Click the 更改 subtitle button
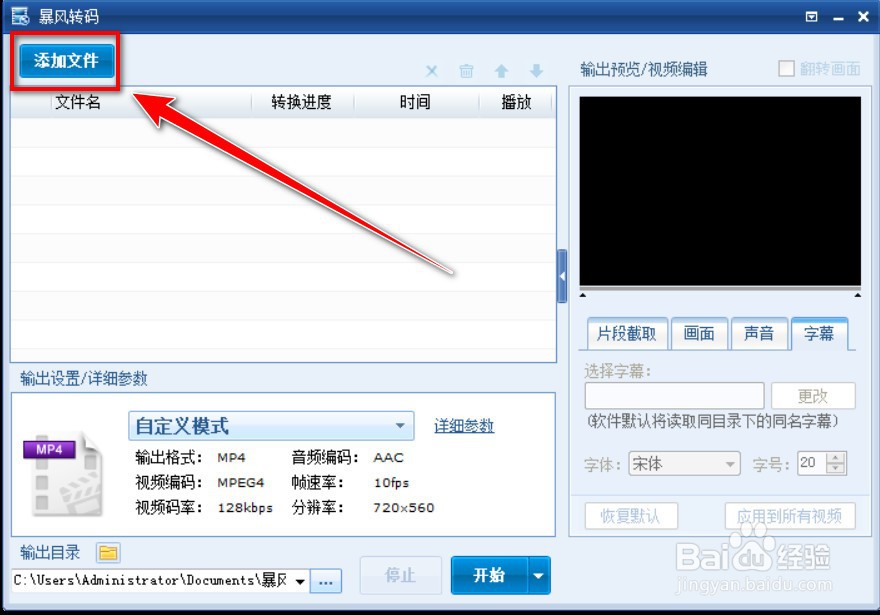Image resolution: width=880 pixels, height=615 pixels. click(813, 396)
